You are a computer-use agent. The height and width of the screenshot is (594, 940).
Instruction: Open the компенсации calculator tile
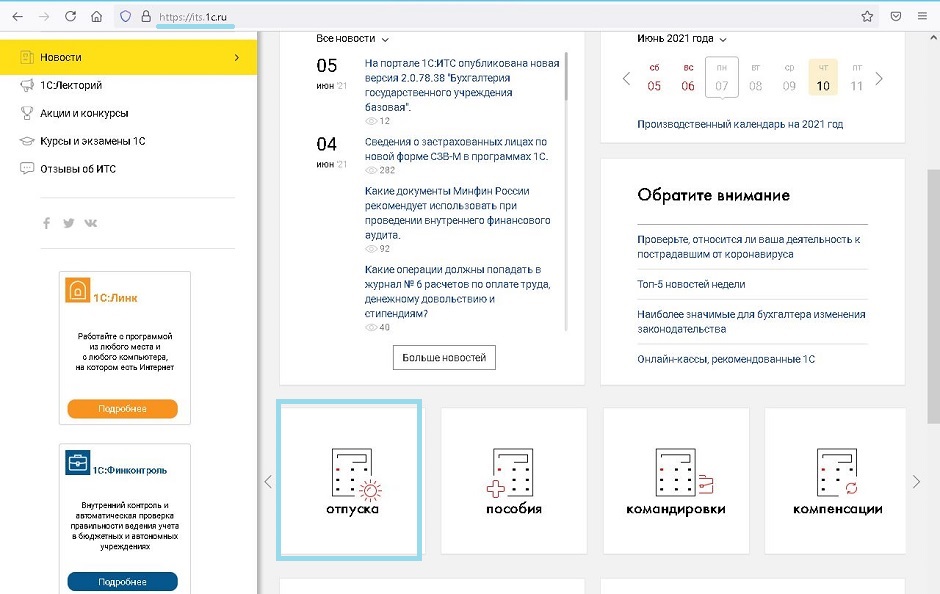click(x=836, y=481)
